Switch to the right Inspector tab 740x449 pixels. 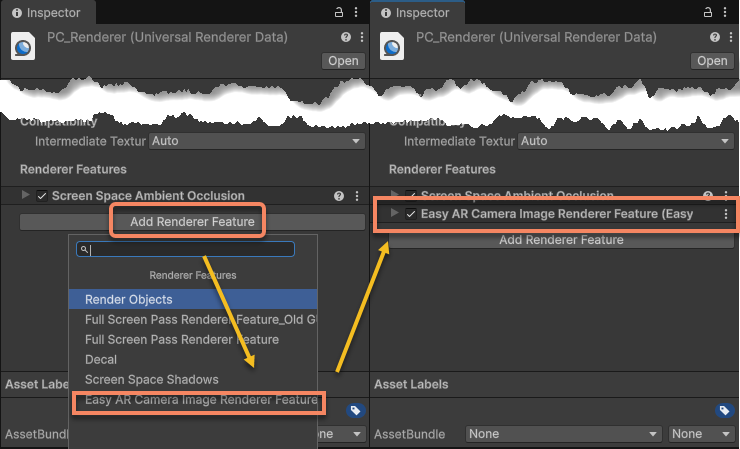pos(416,13)
